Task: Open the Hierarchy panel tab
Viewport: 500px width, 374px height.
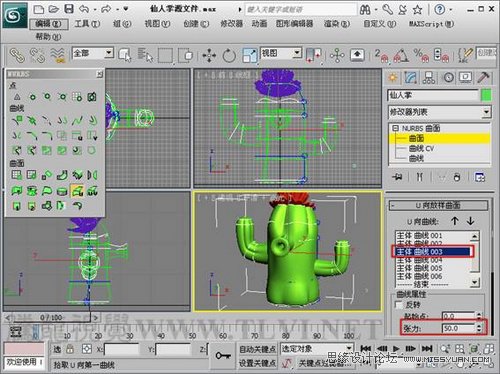Action: (429, 78)
